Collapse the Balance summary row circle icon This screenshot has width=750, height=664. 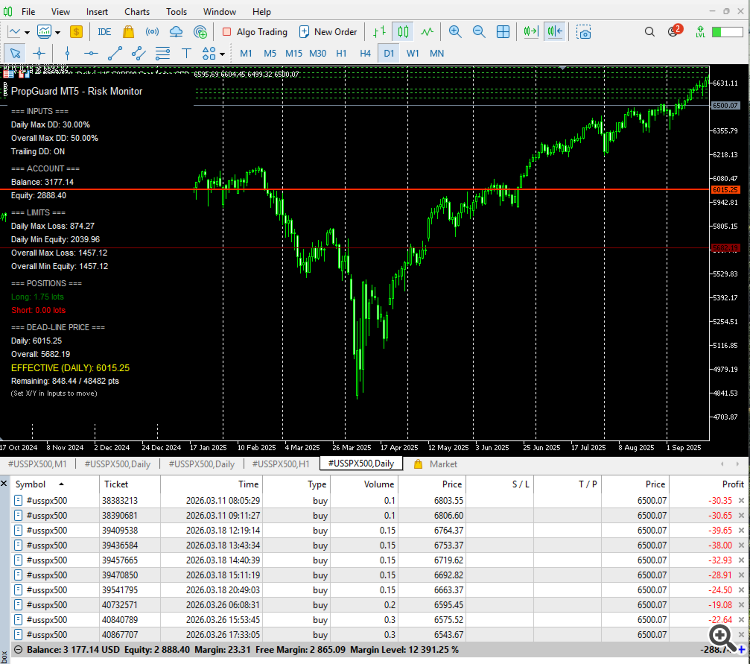[18, 650]
